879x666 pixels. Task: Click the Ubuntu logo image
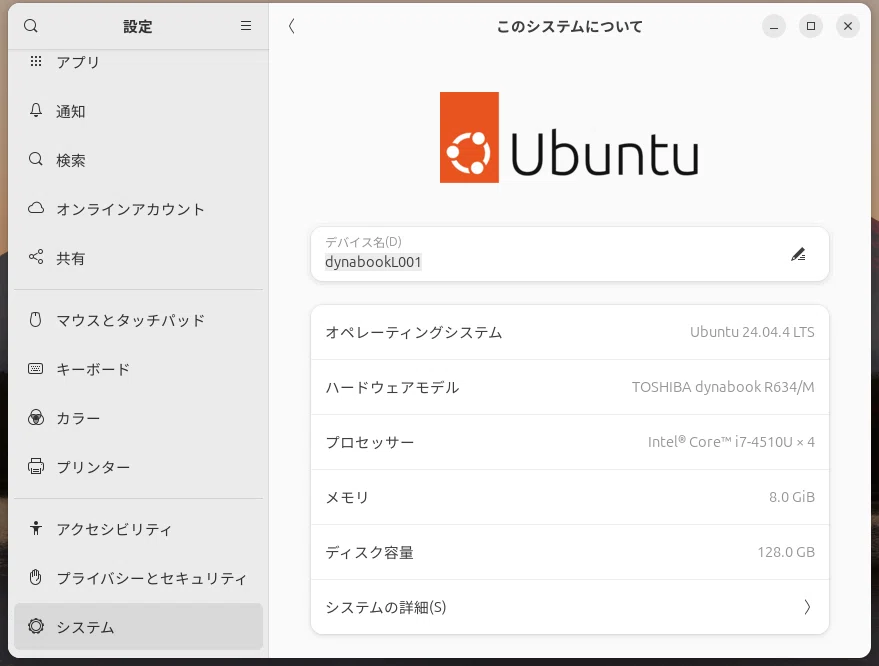[569, 137]
